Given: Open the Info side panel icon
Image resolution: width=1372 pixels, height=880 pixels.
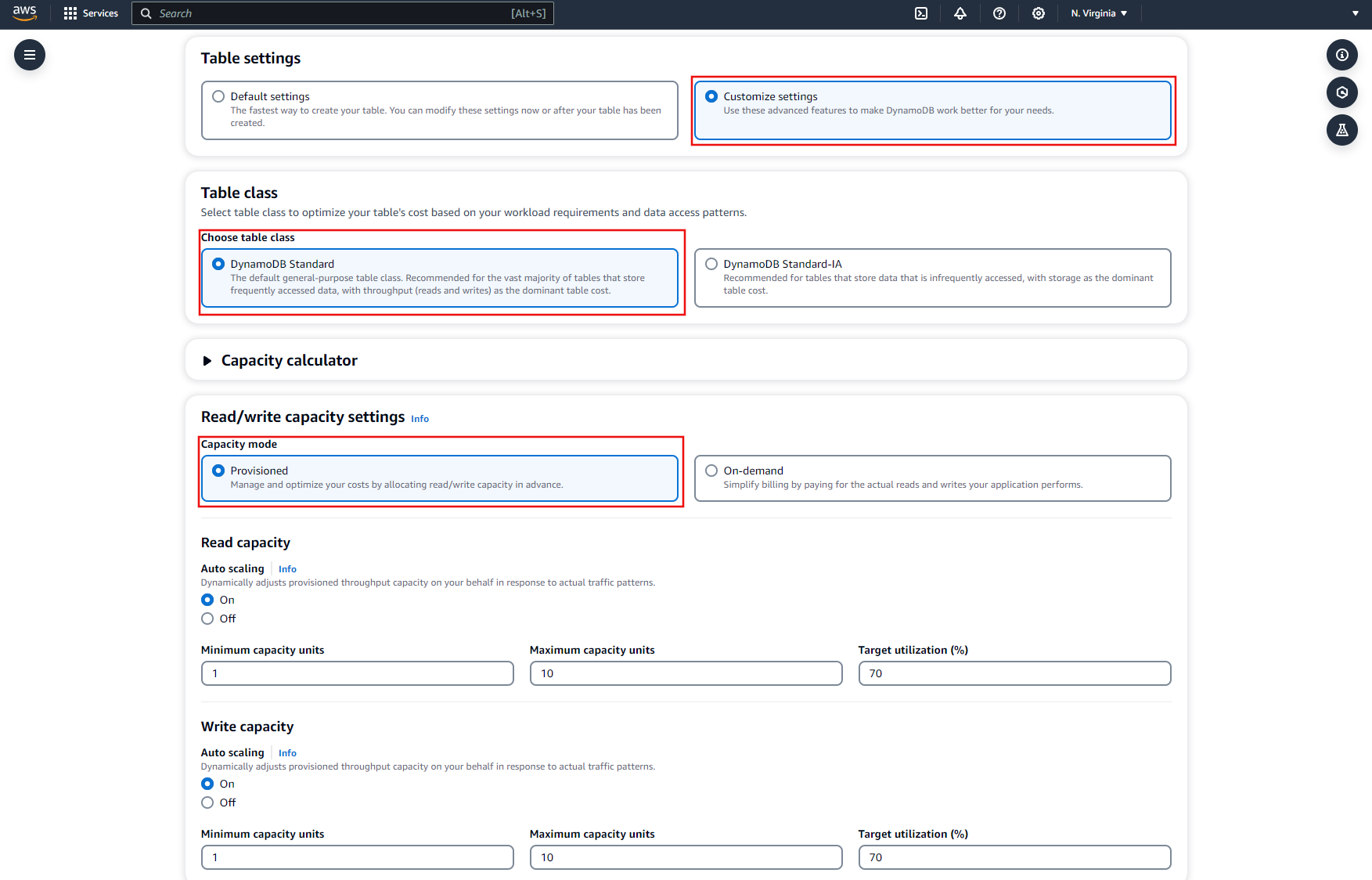Looking at the screenshot, I should 1342,55.
